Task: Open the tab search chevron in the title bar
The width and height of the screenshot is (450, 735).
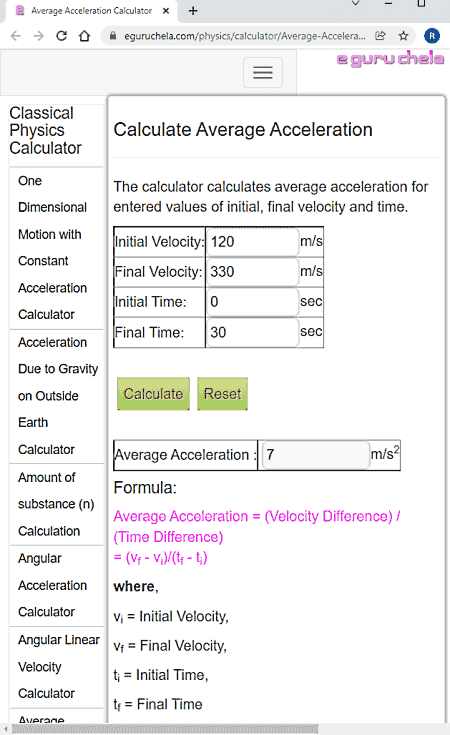Action: click(356, 3)
